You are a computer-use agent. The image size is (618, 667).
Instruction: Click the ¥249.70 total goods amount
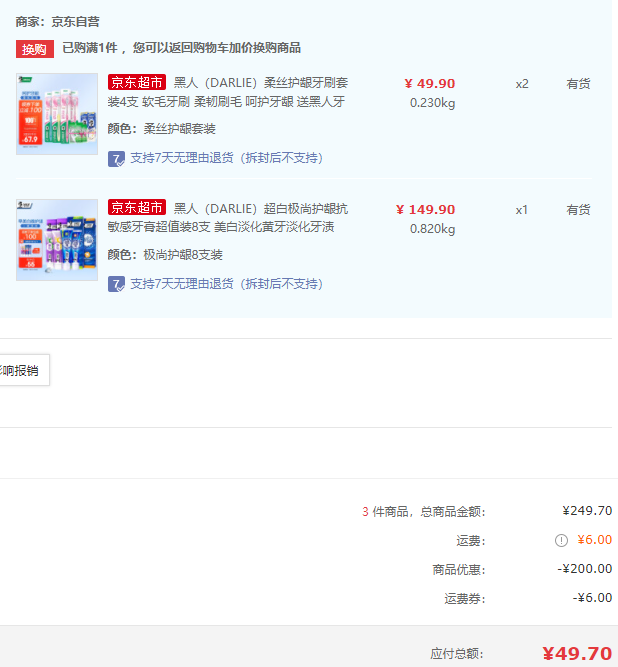[x=587, y=510]
